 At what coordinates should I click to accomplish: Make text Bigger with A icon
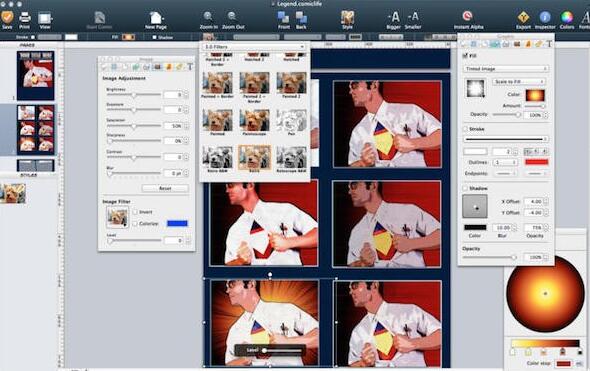[393, 17]
